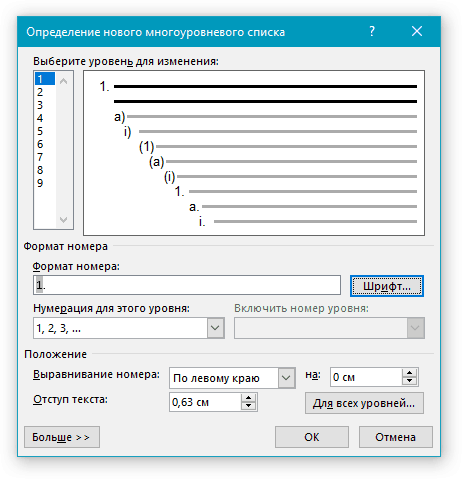Increase Отступ текста with up spinner arrow
This screenshot has width=462, height=479.
pos(248,398)
